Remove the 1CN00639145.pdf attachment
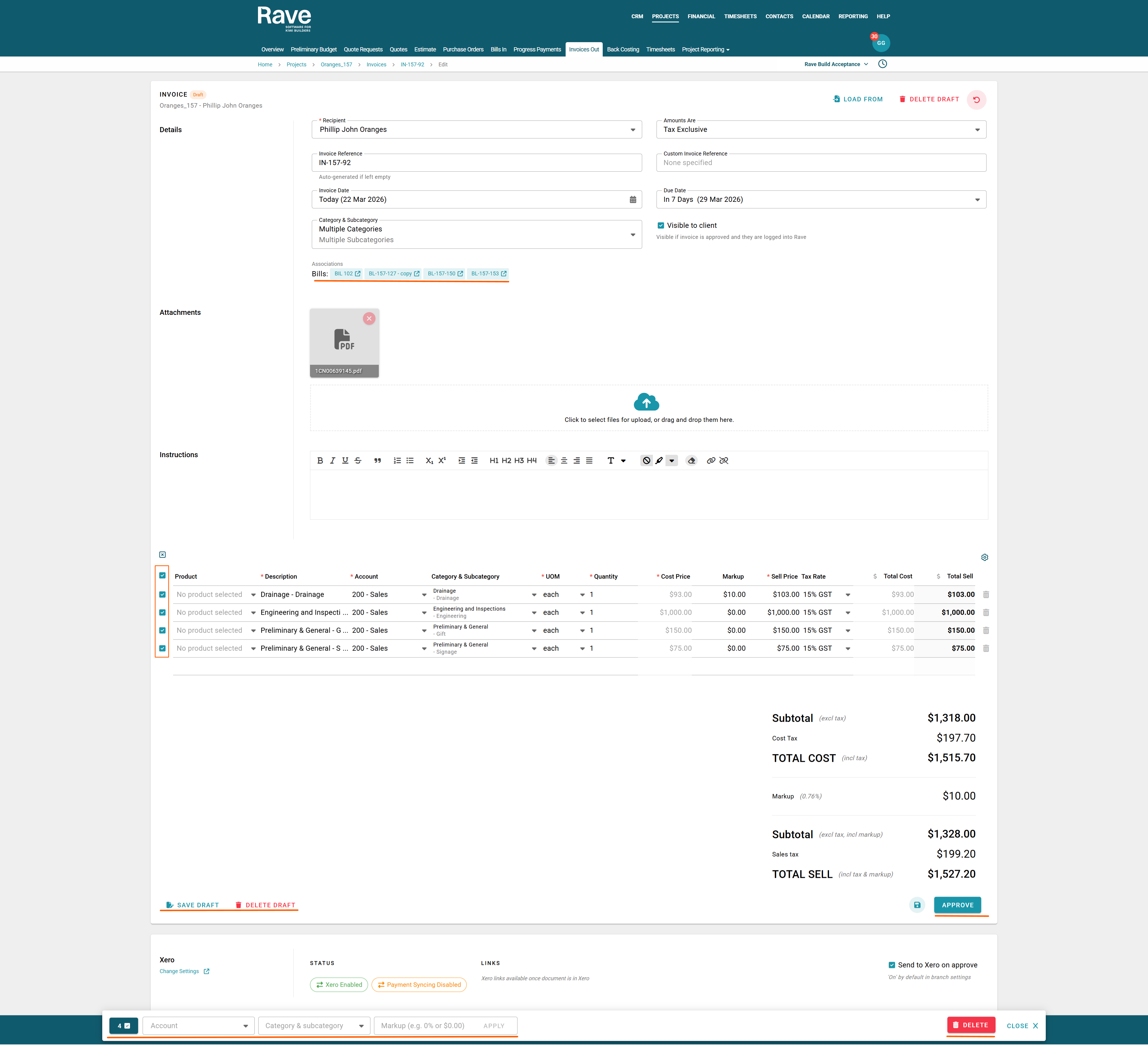 (369, 318)
